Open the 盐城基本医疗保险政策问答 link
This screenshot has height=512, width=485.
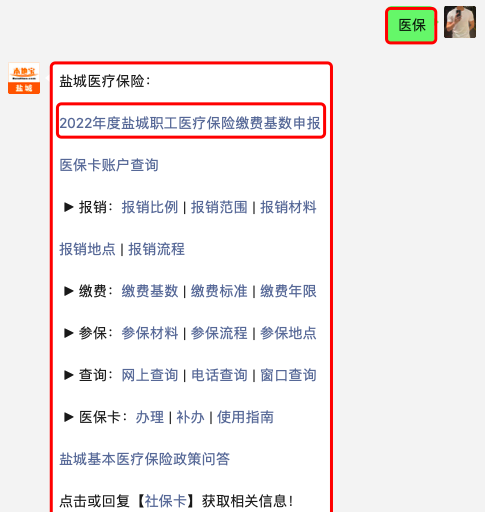click(x=144, y=459)
